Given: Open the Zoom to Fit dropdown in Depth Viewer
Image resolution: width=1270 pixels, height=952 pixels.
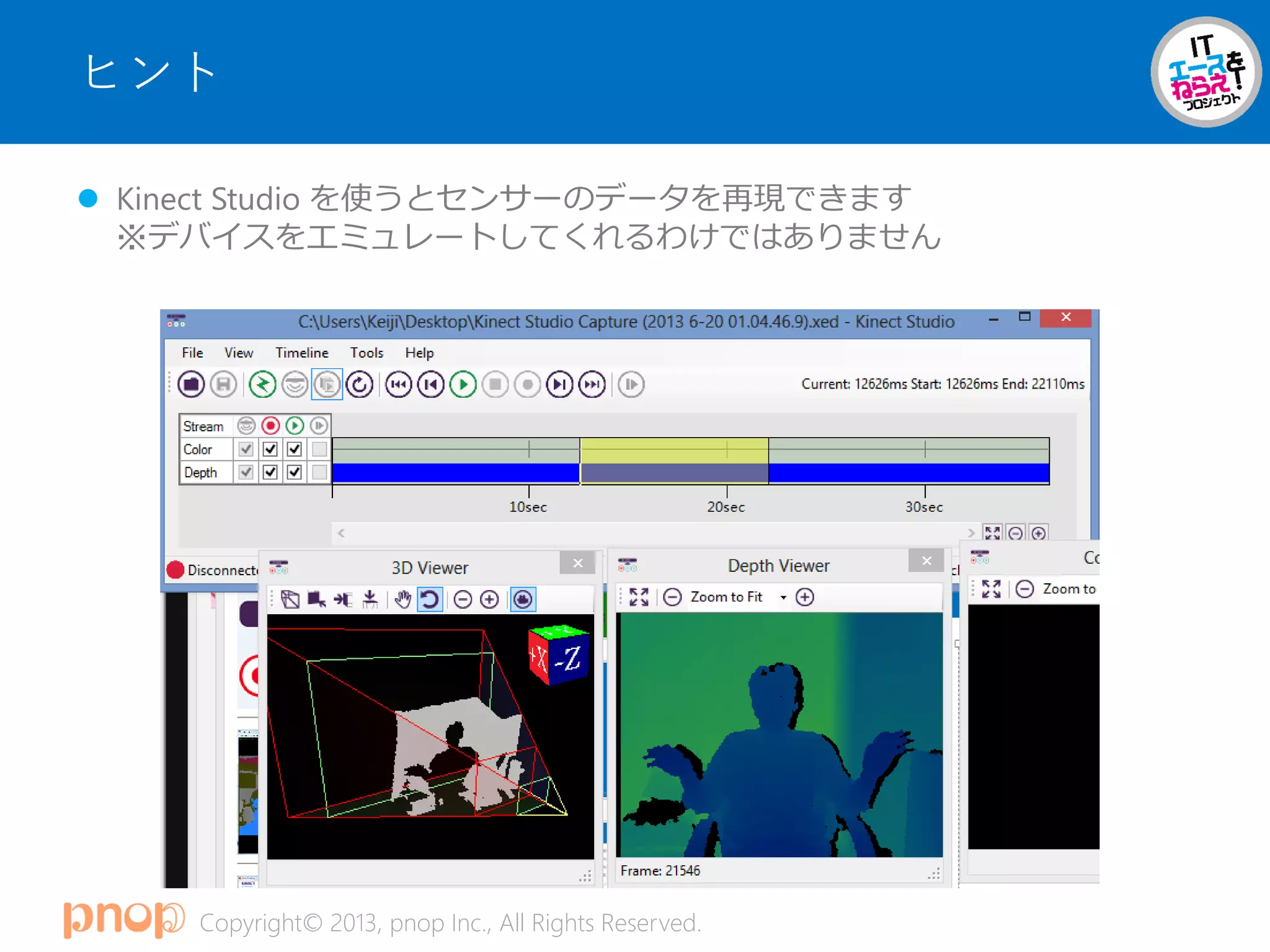Looking at the screenshot, I should point(783,597).
